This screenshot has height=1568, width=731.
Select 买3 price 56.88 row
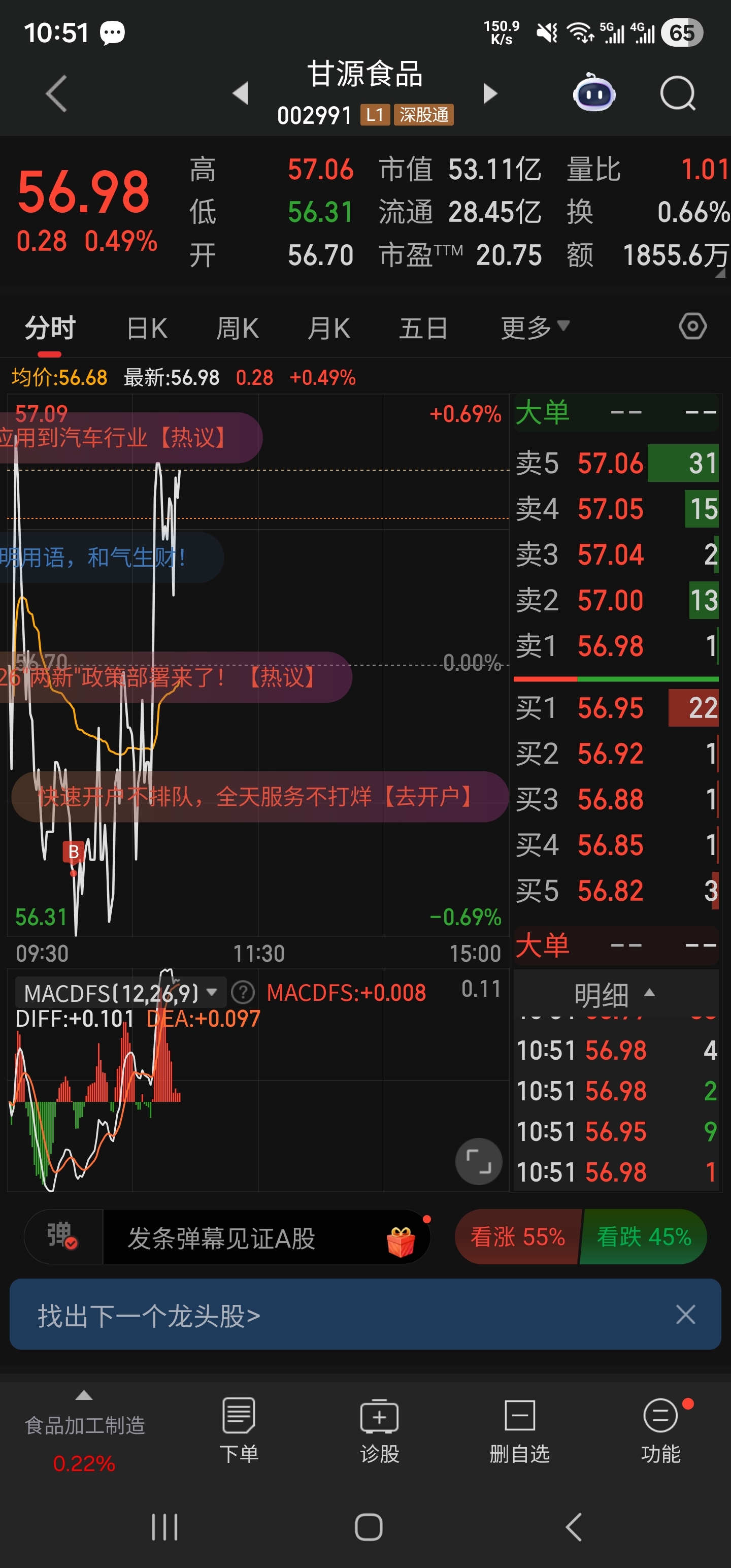click(616, 799)
